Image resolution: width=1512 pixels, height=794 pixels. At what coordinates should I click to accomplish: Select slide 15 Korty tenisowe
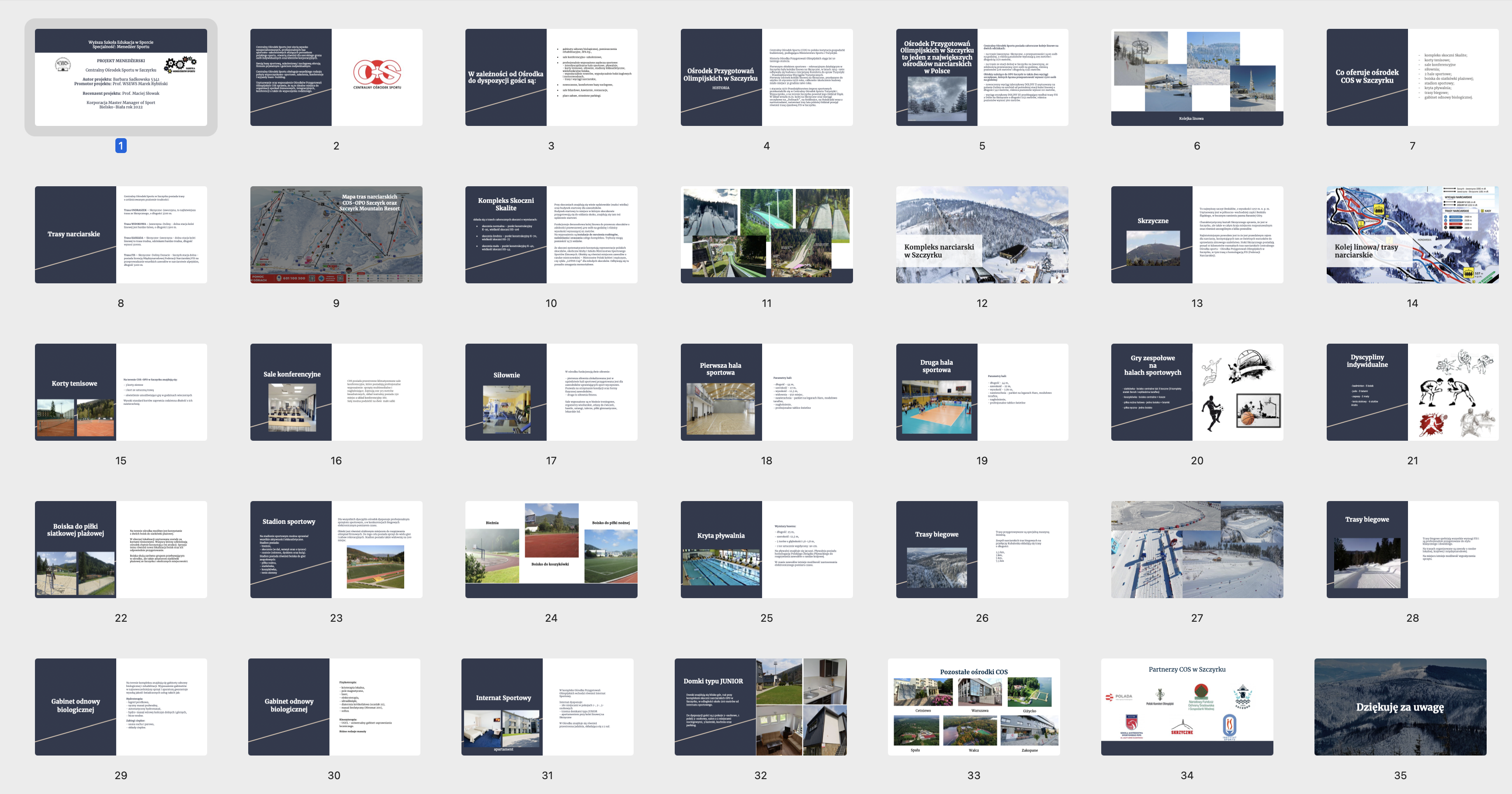[x=120, y=392]
